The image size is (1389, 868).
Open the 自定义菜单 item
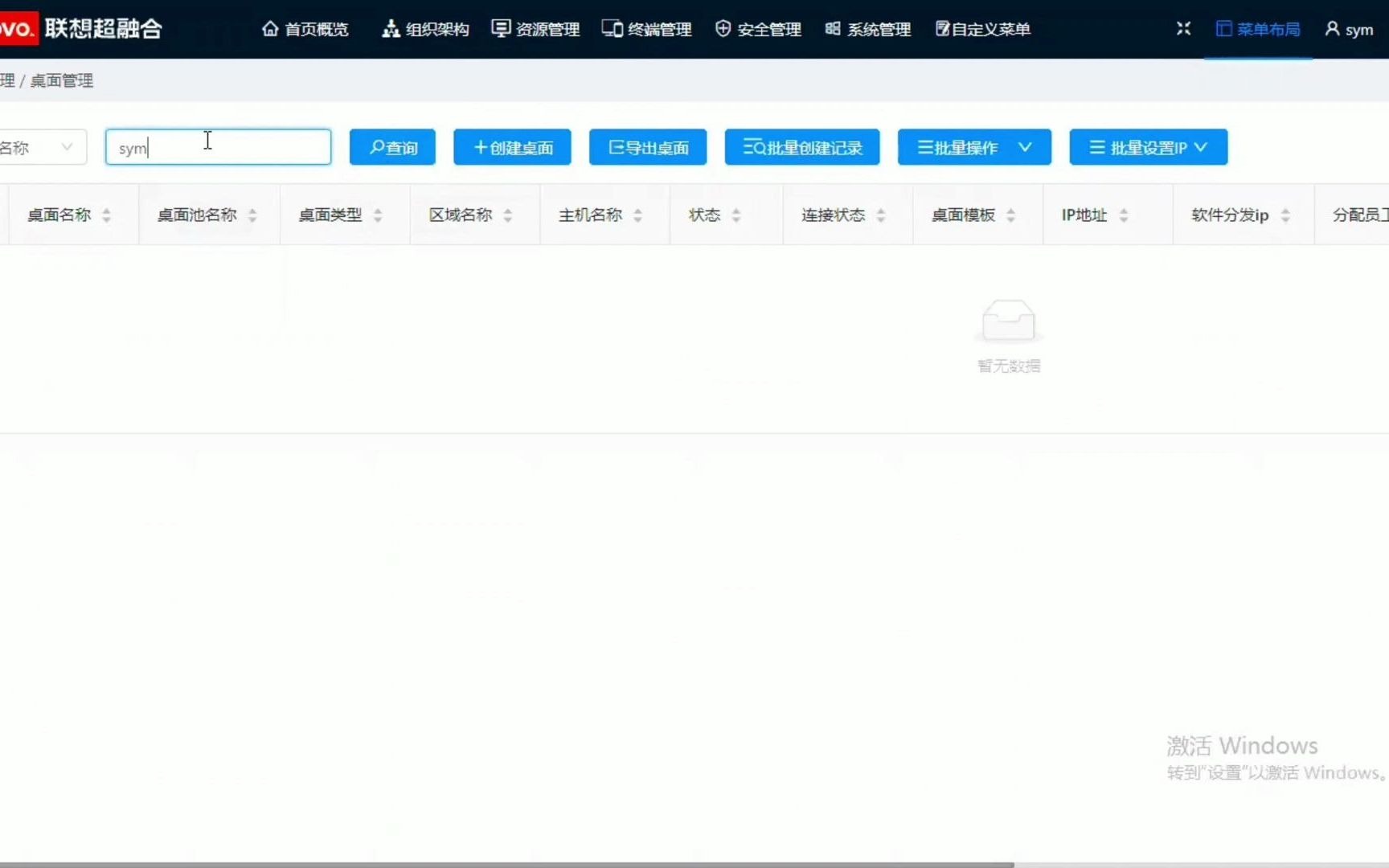pyautogui.click(x=982, y=30)
